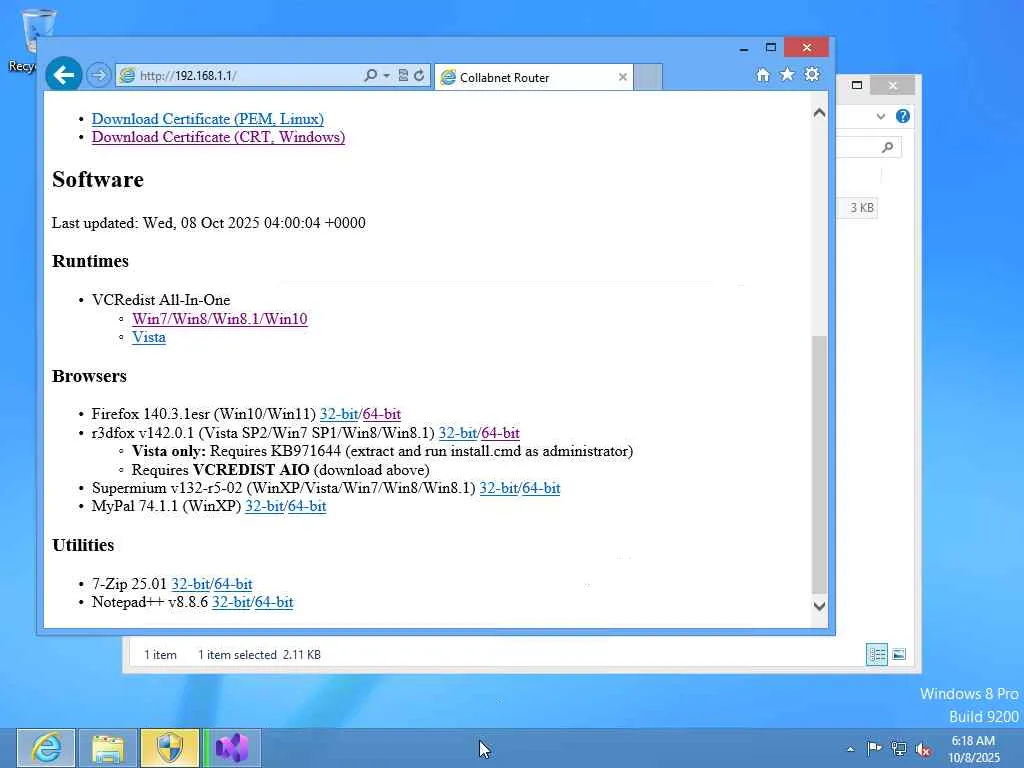Click the search magnifier in address bar
Screen dimensions: 1024x768
370,76
